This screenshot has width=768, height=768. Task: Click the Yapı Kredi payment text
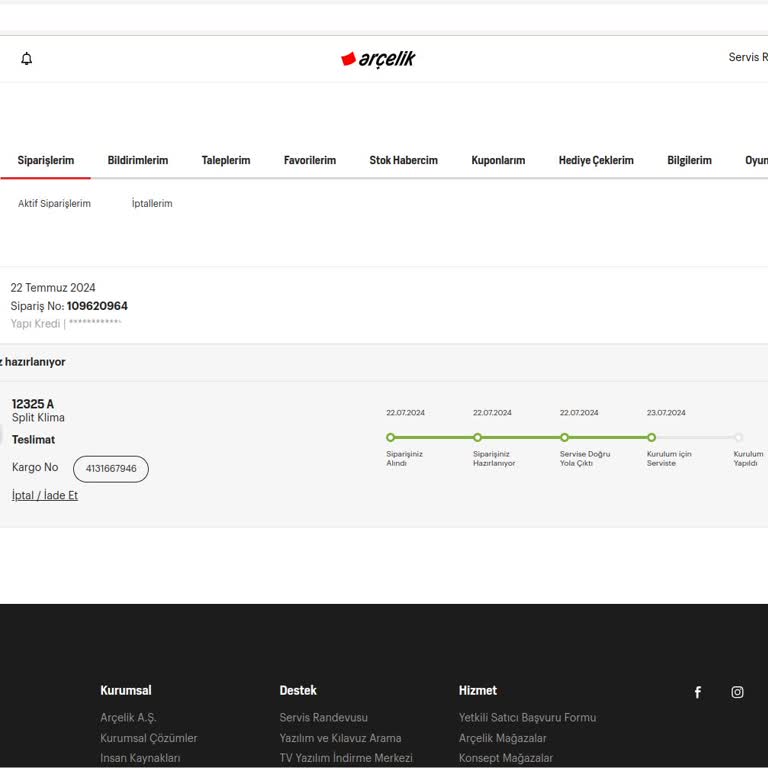35,323
